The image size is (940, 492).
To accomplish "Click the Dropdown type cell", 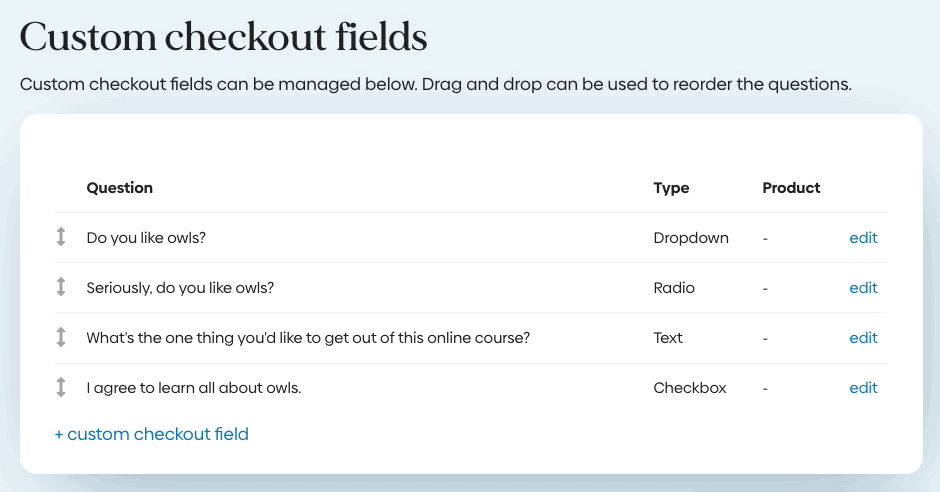I will click(691, 238).
